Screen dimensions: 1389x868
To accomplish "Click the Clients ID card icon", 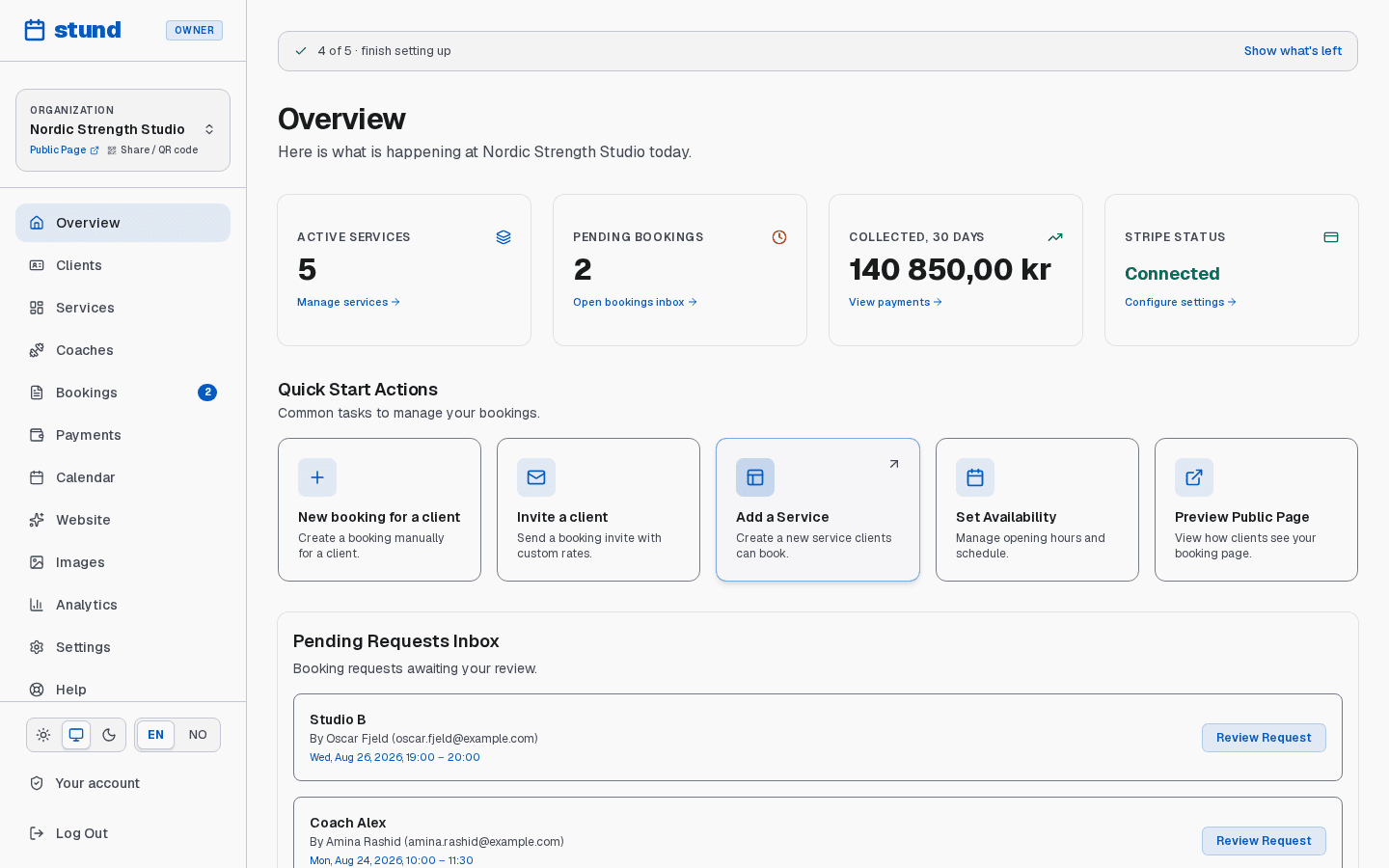I will pyautogui.click(x=37, y=265).
